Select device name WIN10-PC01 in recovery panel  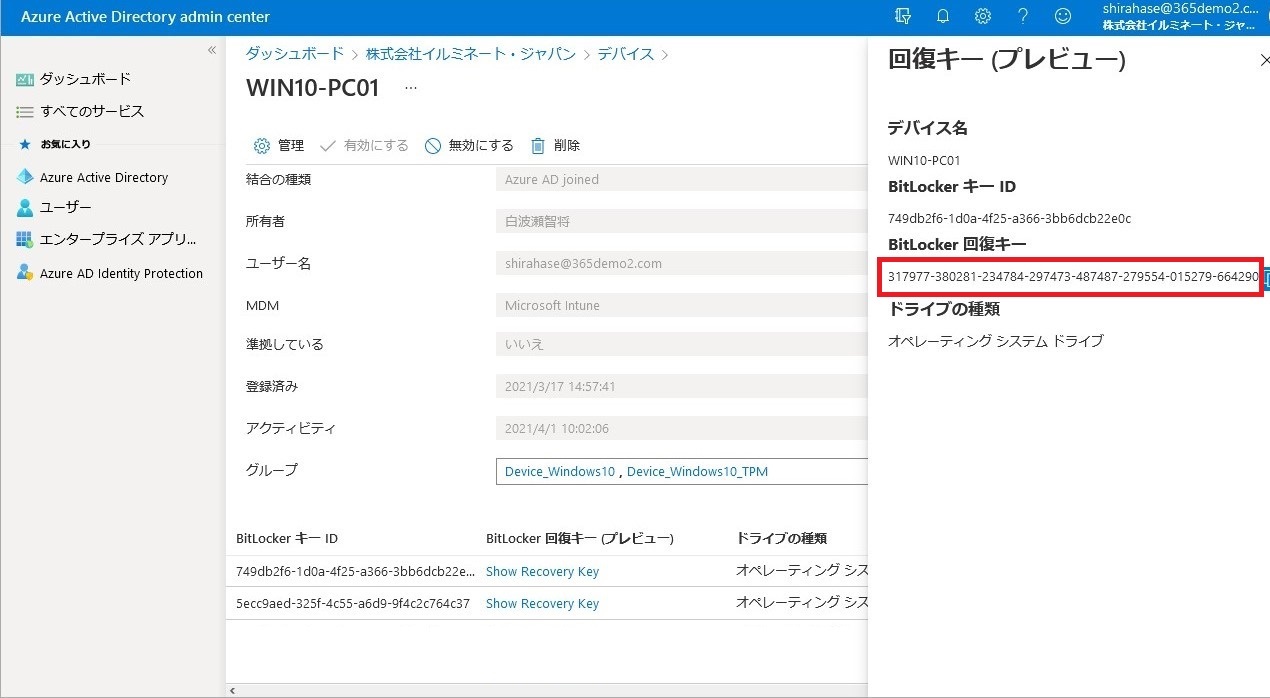point(924,160)
